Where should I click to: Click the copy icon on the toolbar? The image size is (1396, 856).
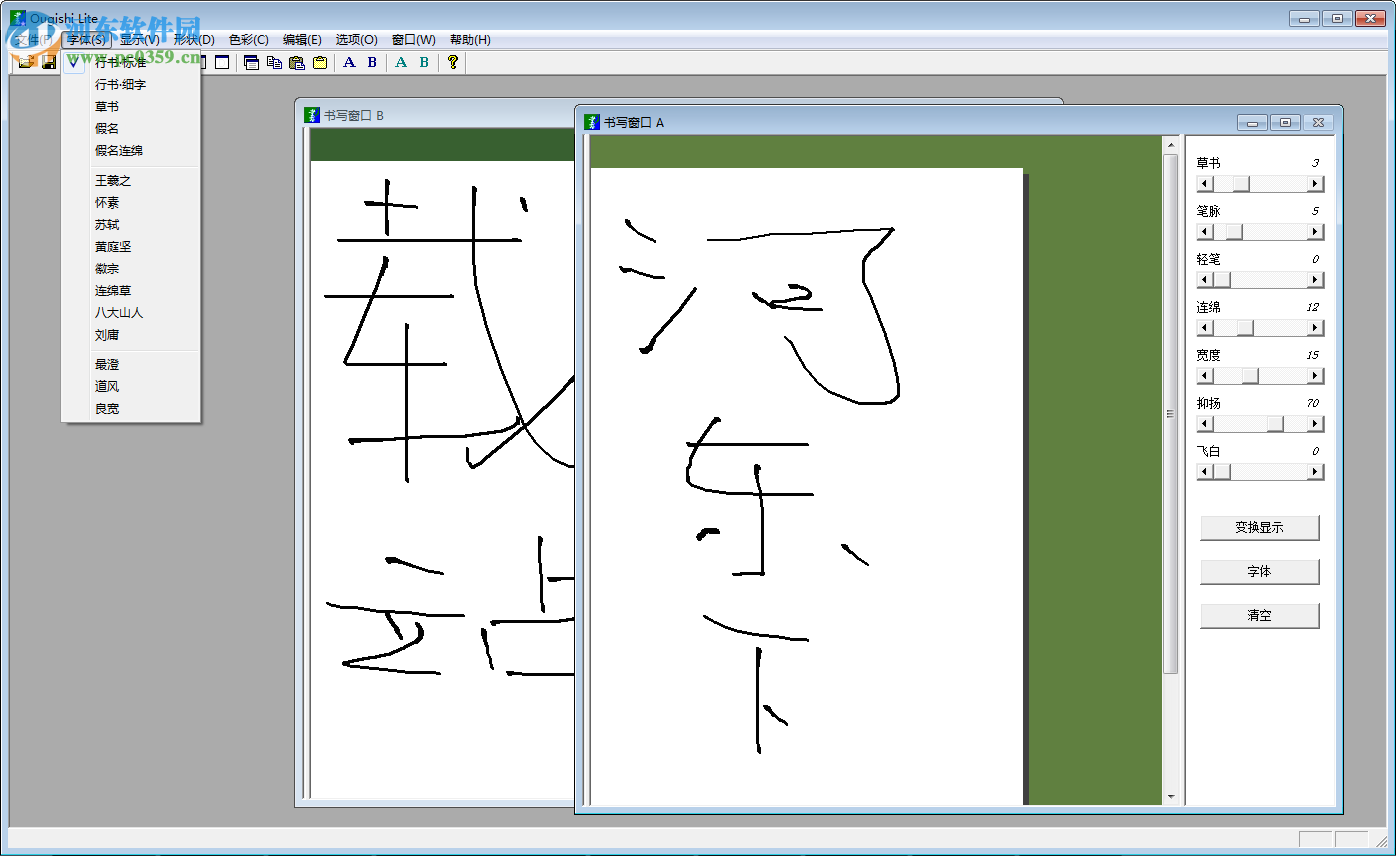point(273,62)
